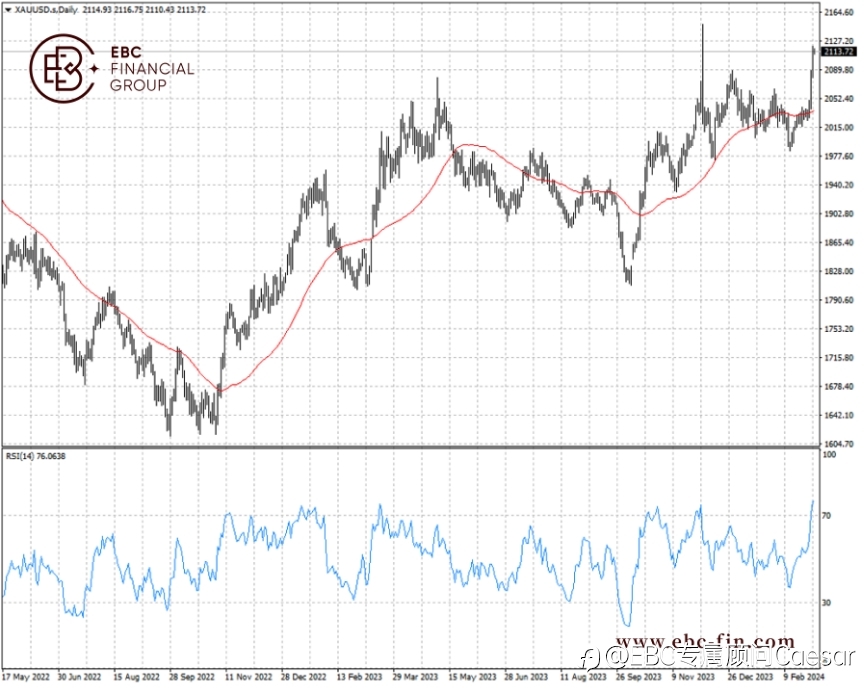
Task: Click the dropdown triangle beside XAUUSD.s,Daily
Action: pos(8,10)
